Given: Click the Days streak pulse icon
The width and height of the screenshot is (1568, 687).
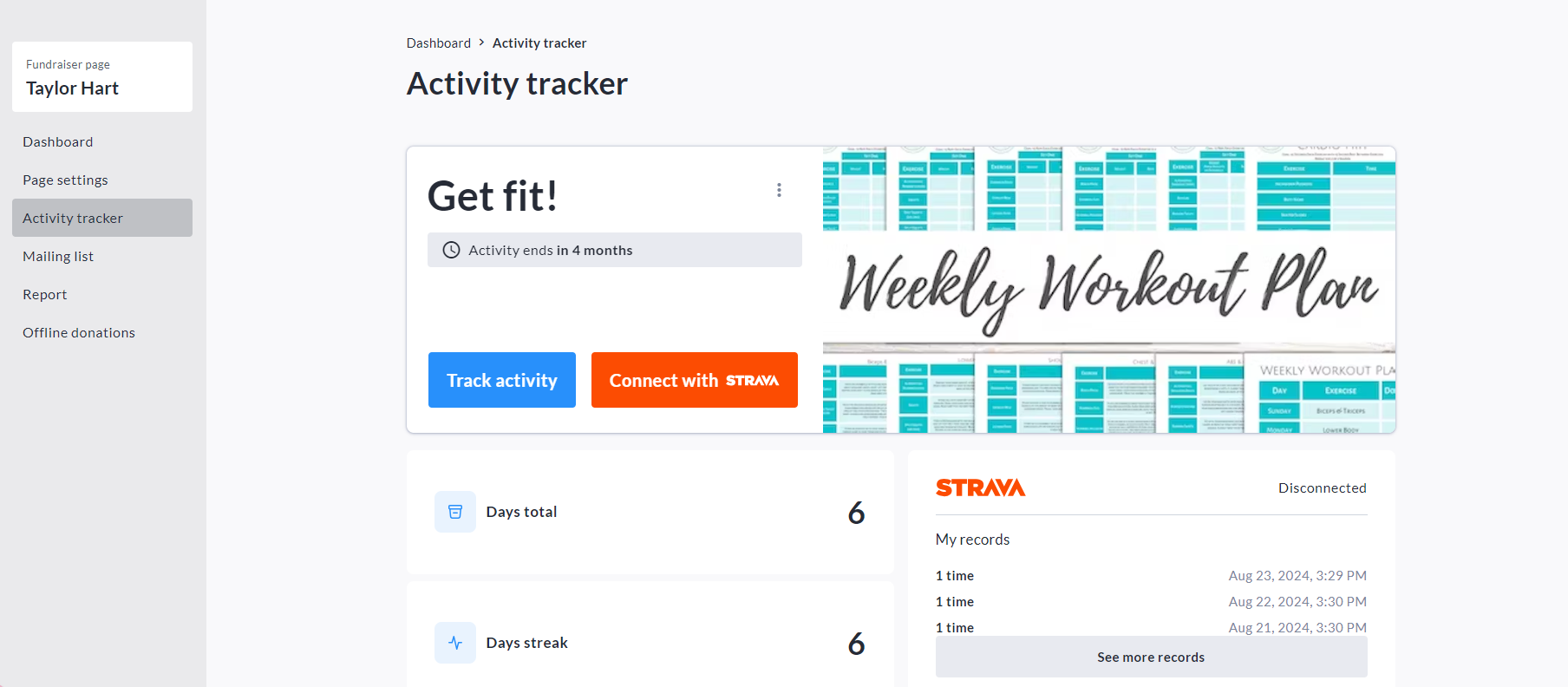Looking at the screenshot, I should [x=454, y=643].
